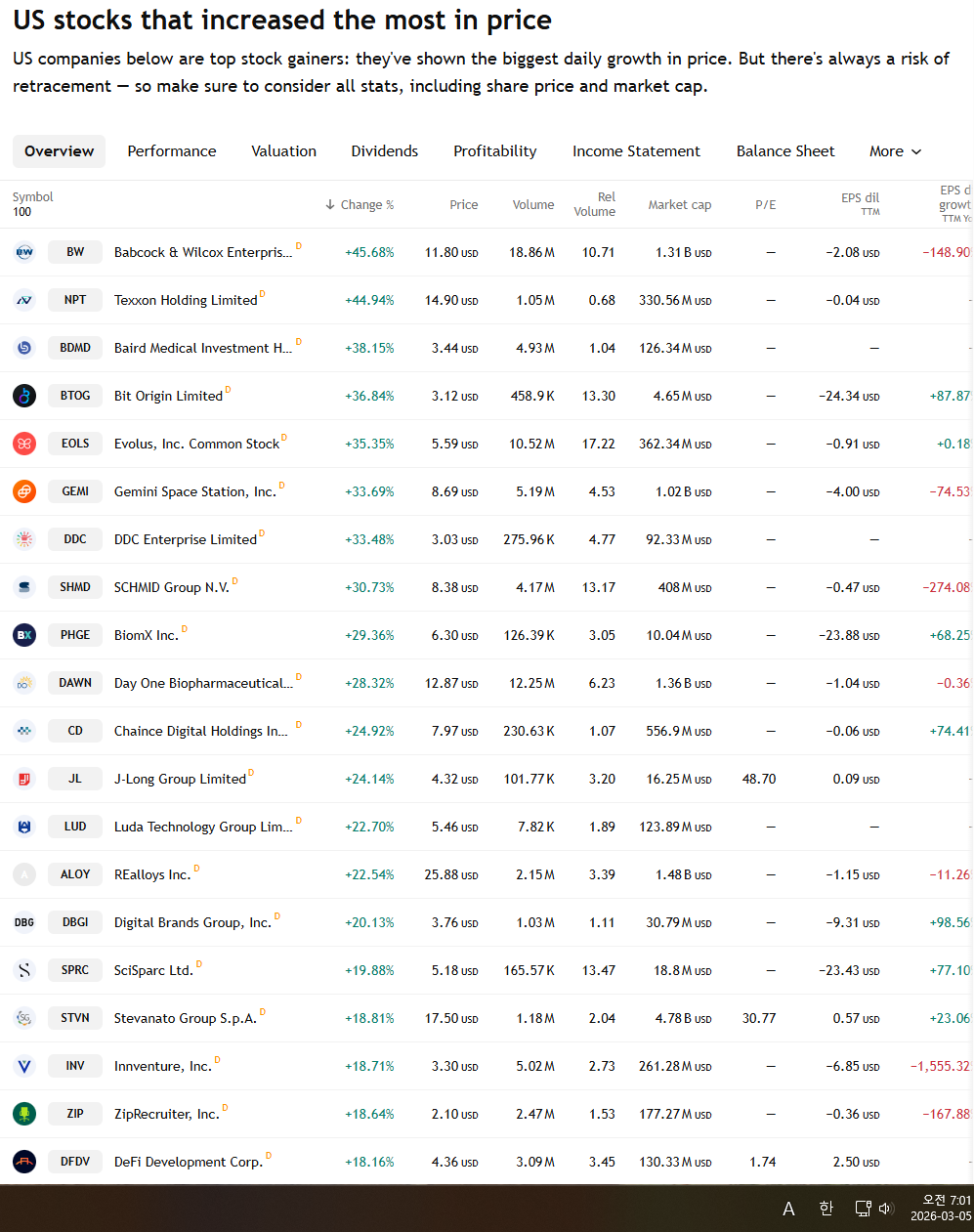Viewport: 974px width, 1232px height.
Task: Click the 4.78 B market cap value
Action: pyautogui.click(x=683, y=1018)
